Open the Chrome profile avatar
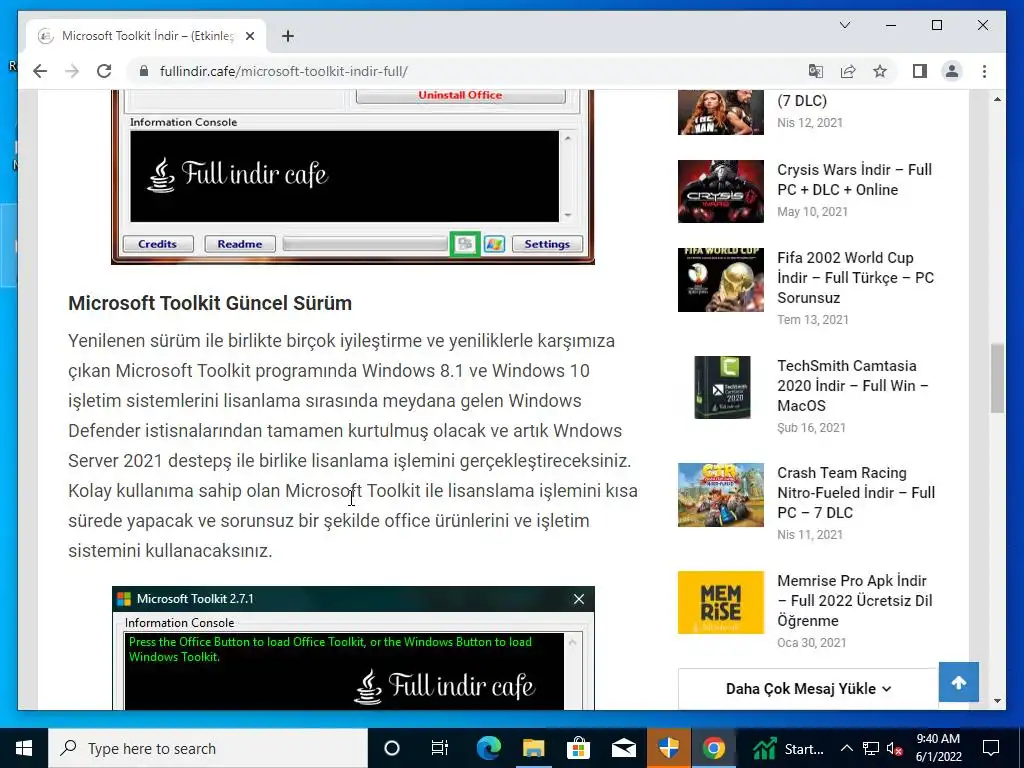The width and height of the screenshot is (1024, 768). coord(952,71)
